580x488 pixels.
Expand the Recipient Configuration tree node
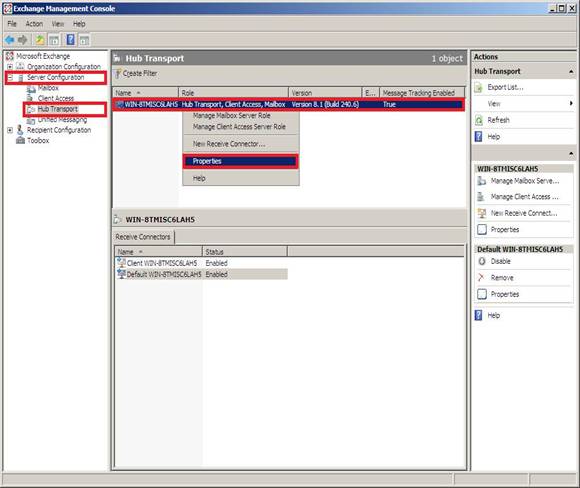click(x=10, y=130)
